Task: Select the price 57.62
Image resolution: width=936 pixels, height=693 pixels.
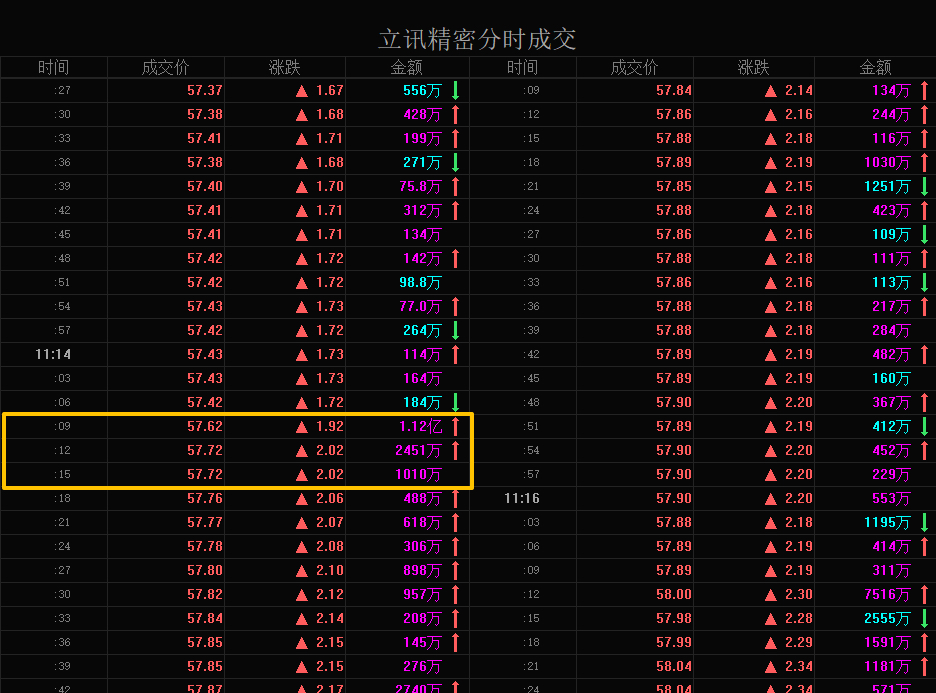Action: (x=205, y=426)
